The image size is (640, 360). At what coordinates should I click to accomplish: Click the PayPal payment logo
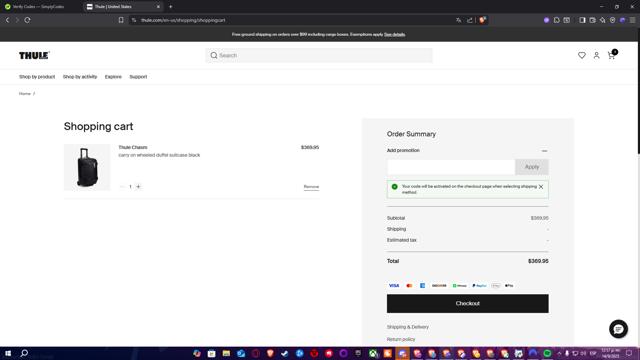[479, 286]
